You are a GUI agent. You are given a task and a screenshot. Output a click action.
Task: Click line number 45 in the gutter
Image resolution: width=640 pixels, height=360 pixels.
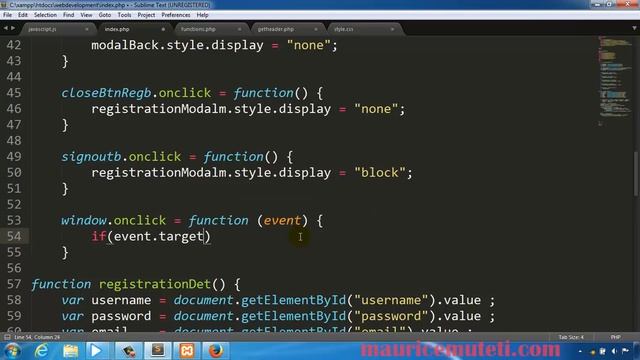pos(14,93)
